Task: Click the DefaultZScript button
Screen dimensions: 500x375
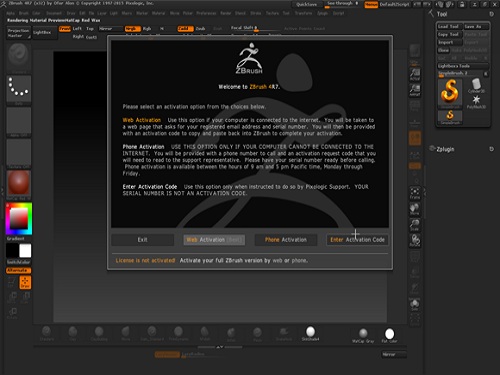Action: 395,5
